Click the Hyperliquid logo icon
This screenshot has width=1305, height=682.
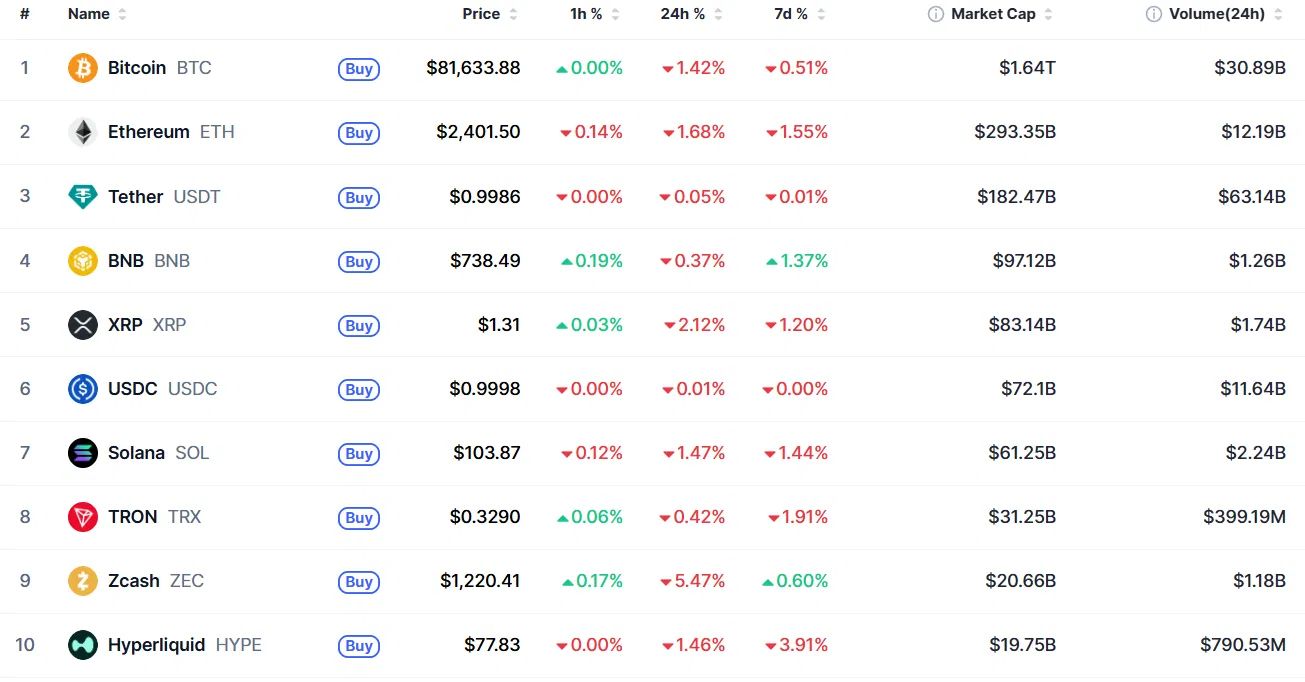click(x=83, y=644)
